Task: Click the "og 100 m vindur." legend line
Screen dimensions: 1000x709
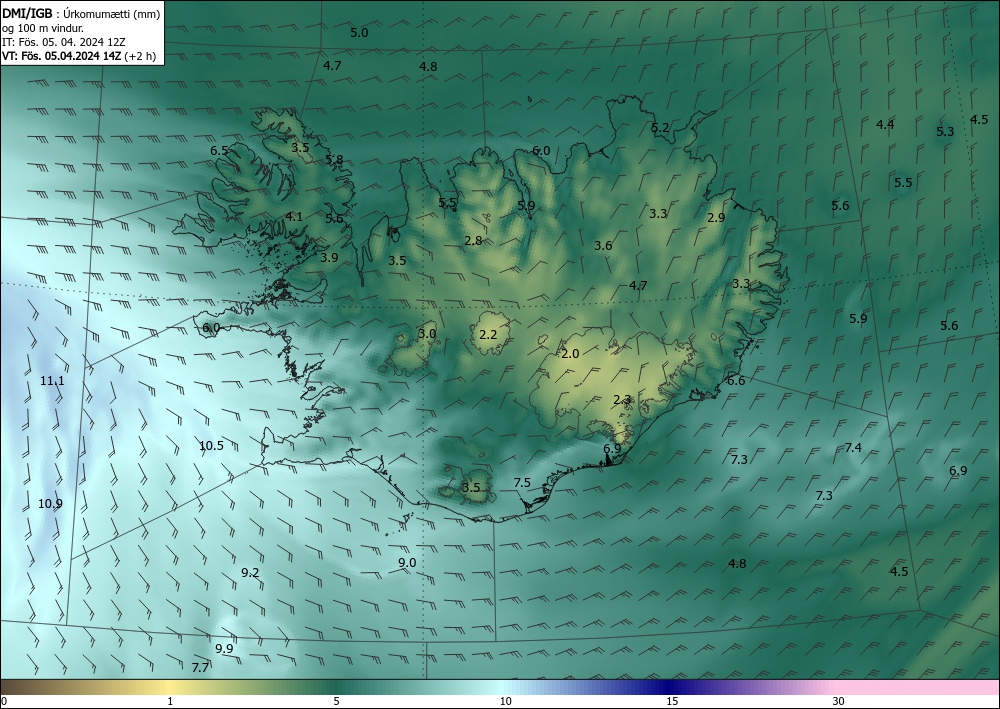Action: tap(43, 27)
